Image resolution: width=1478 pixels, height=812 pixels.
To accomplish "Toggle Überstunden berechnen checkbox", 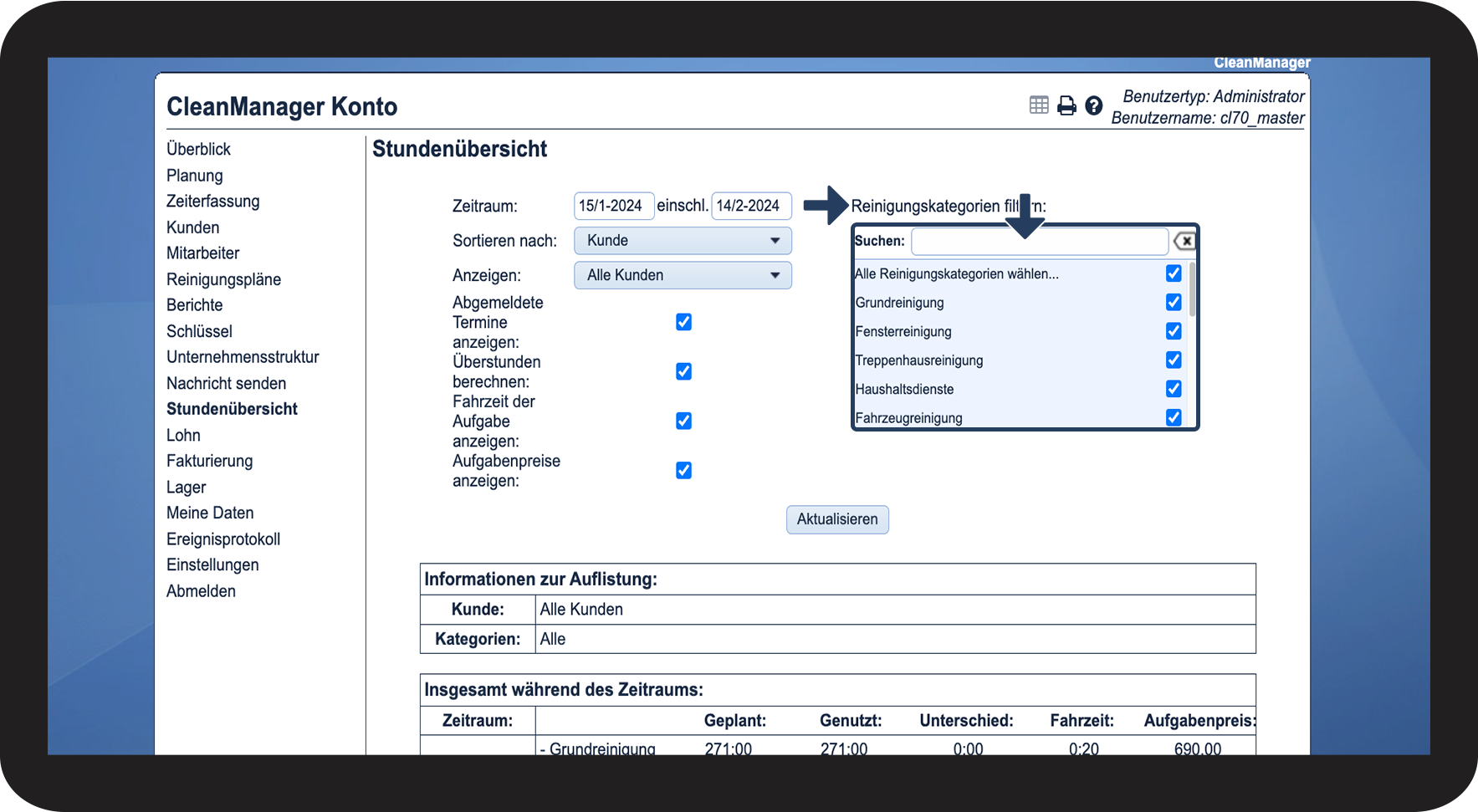I will (x=683, y=371).
